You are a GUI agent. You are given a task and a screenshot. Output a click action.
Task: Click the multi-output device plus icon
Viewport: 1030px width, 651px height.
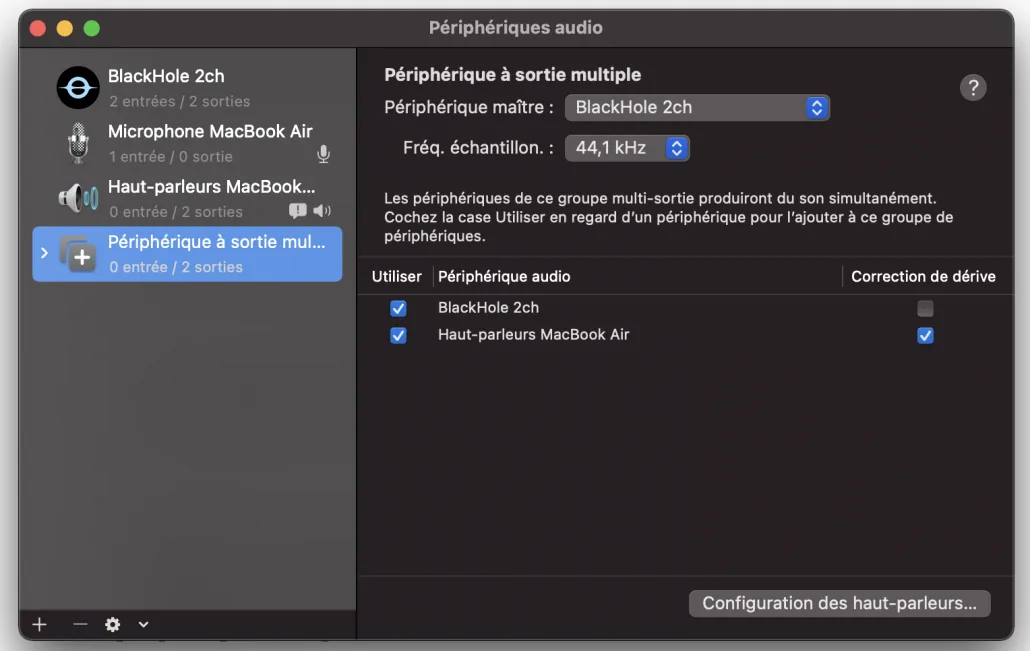pos(78,254)
